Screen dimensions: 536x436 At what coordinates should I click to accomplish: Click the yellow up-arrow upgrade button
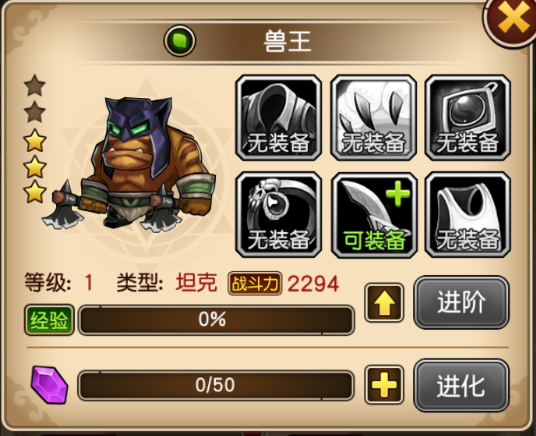pos(384,303)
